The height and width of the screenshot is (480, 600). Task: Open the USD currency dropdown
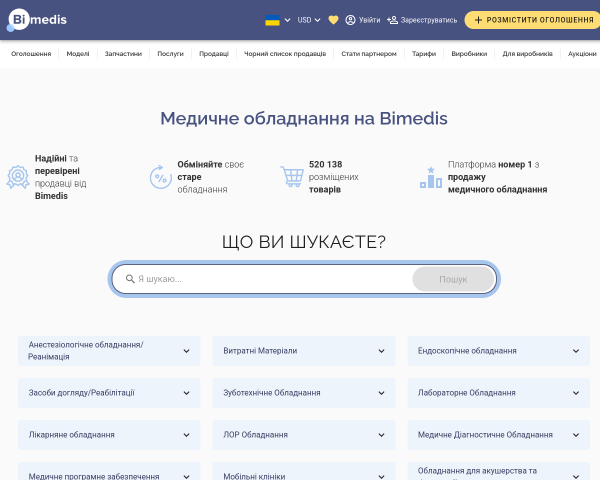[x=309, y=20]
